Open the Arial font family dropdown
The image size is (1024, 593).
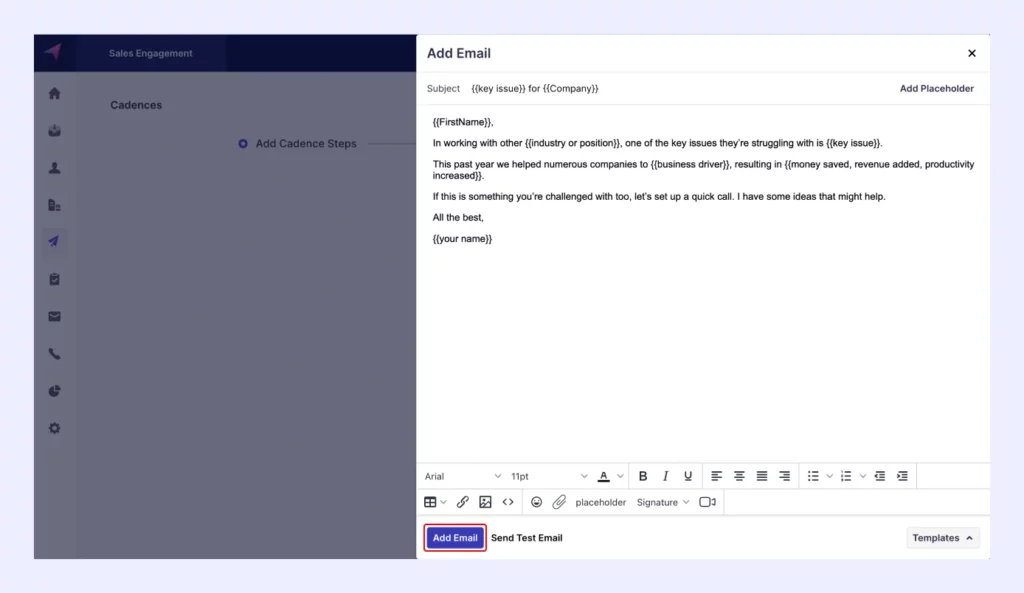pyautogui.click(x=463, y=475)
